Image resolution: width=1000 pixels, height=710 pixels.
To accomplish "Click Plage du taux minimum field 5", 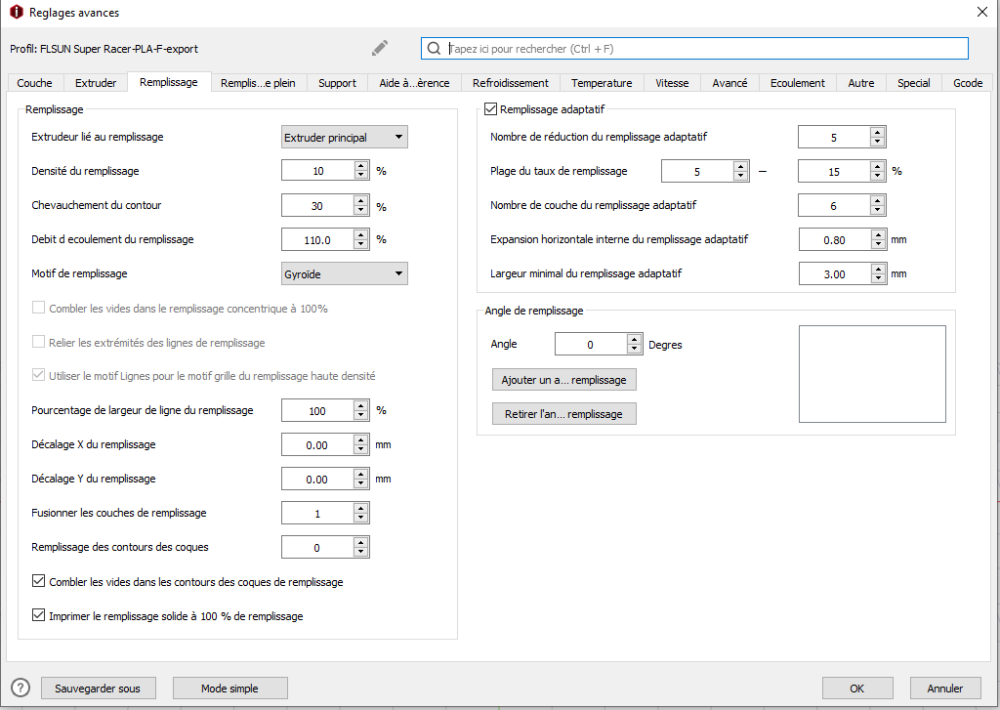I will [697, 172].
